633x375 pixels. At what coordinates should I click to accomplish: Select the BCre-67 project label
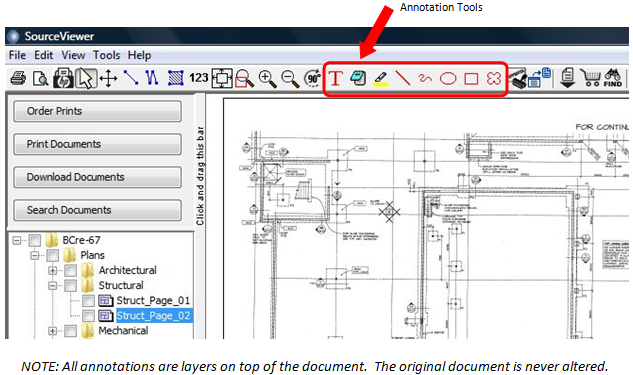pyautogui.click(x=81, y=241)
